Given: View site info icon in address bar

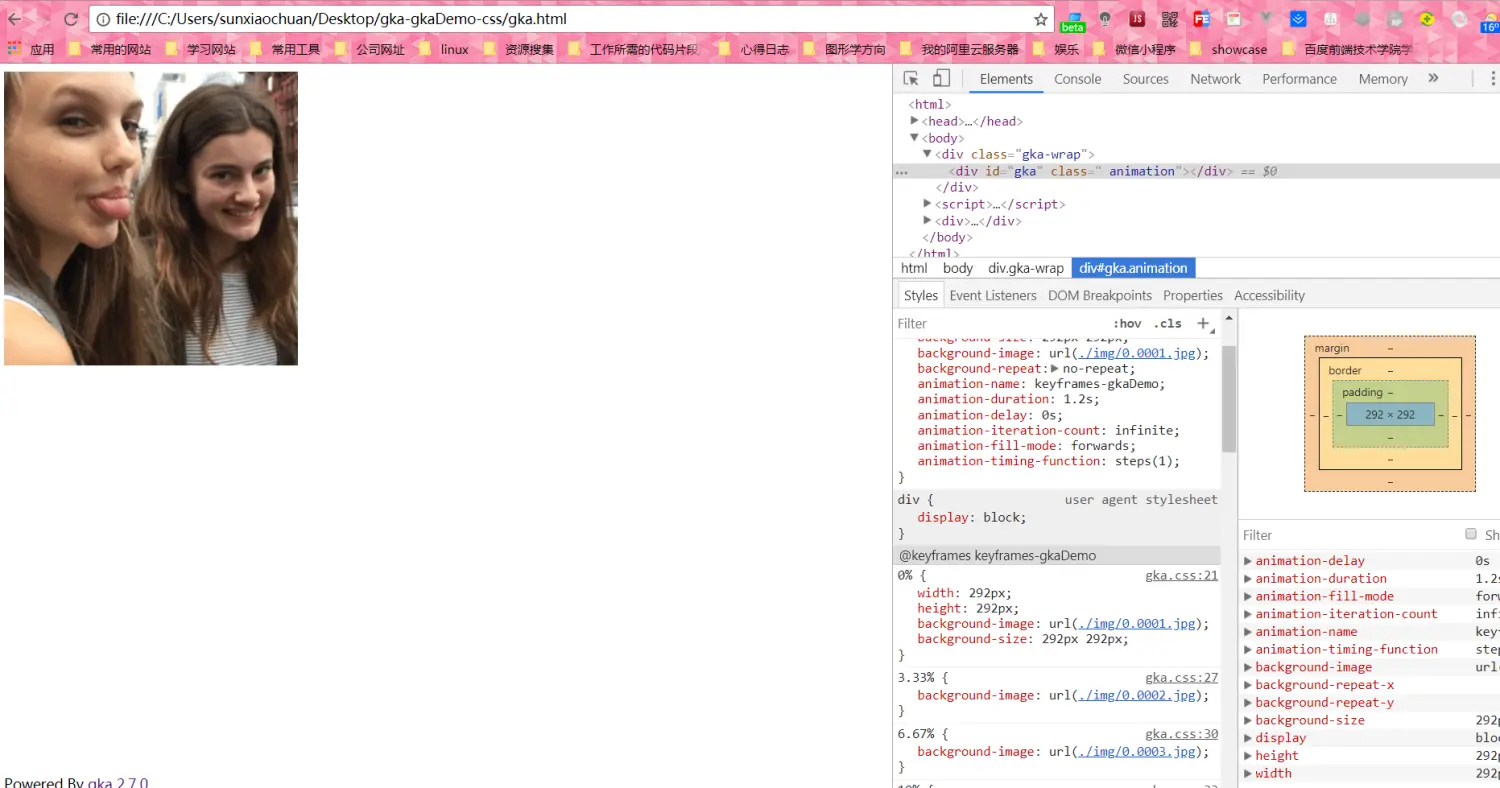Looking at the screenshot, I should (103, 19).
